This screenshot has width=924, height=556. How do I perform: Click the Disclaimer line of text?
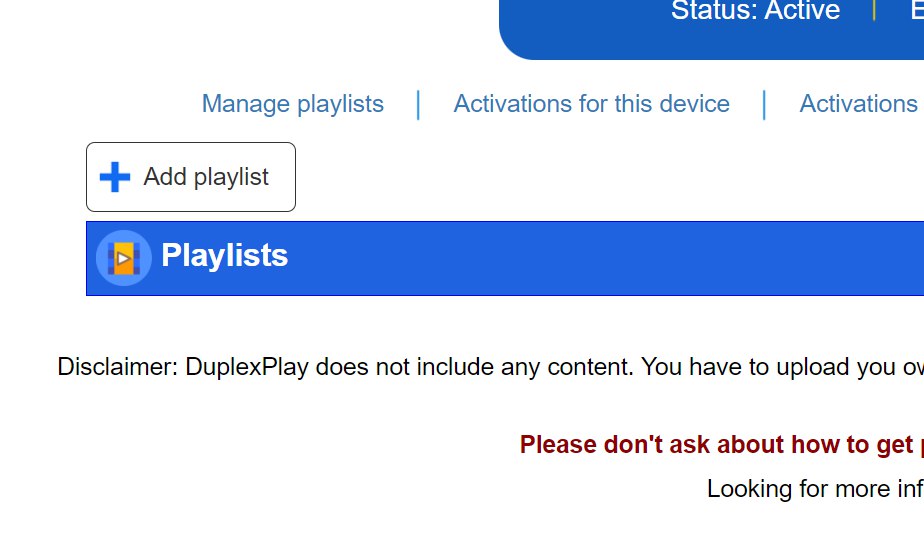click(x=490, y=367)
